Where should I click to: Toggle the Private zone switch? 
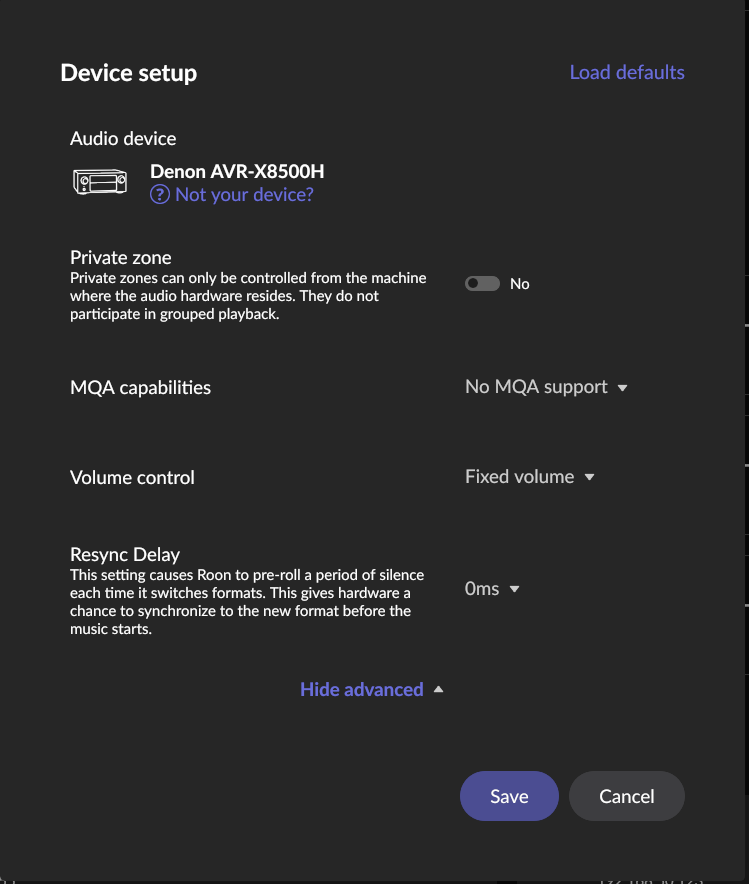(482, 284)
